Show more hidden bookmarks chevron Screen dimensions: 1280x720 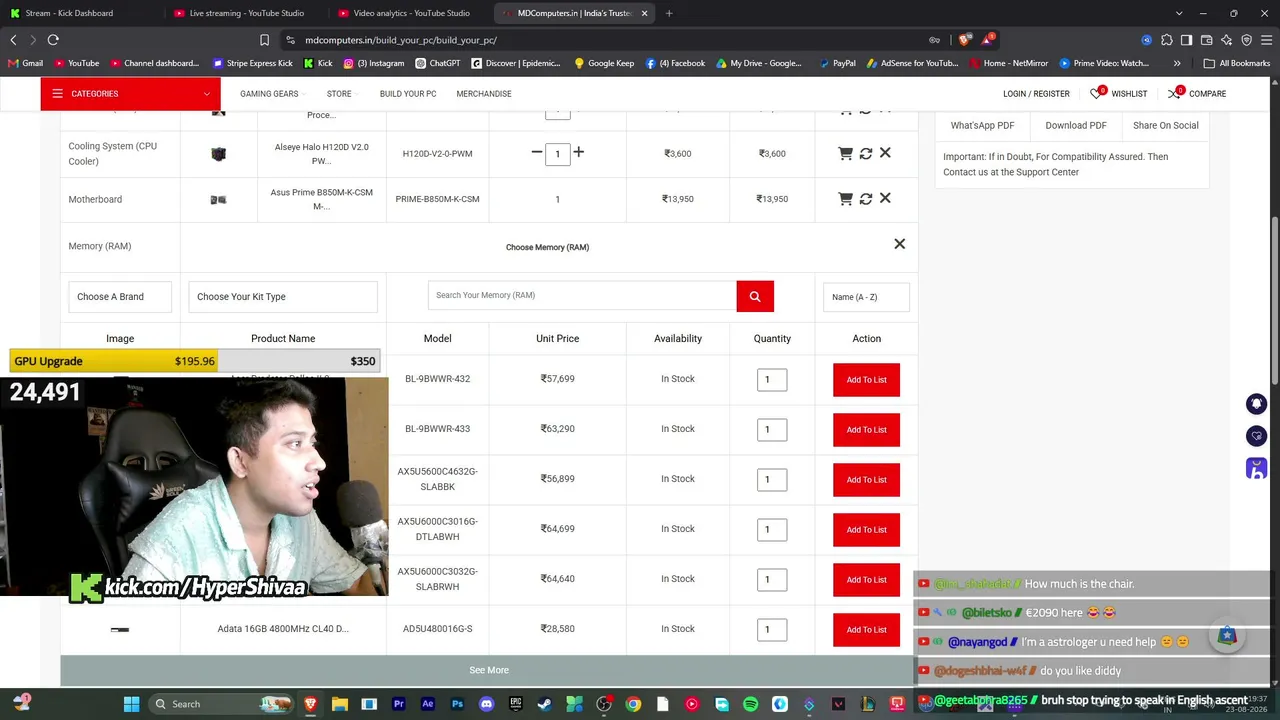click(1177, 63)
